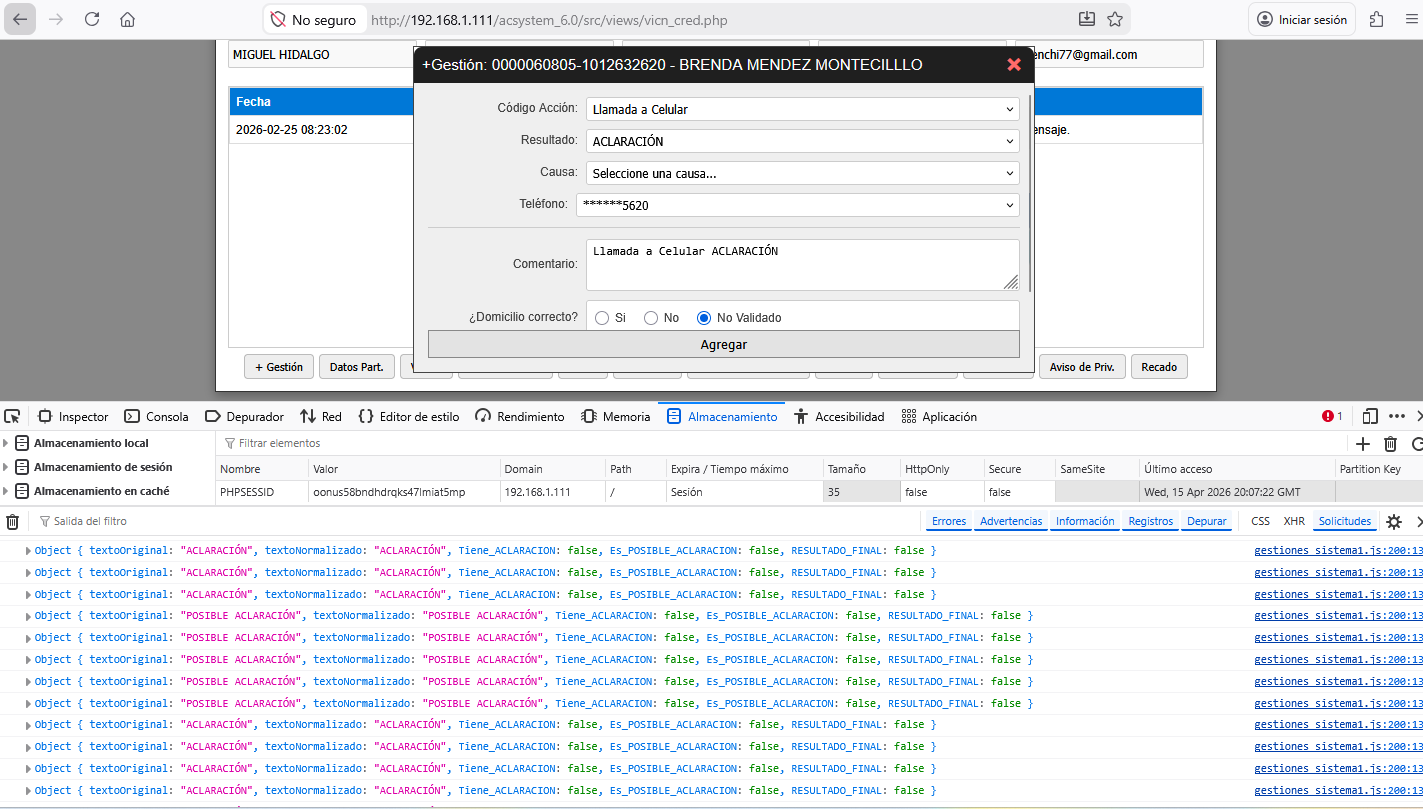
Task: Switch to the Red network tab
Action: (x=321, y=416)
